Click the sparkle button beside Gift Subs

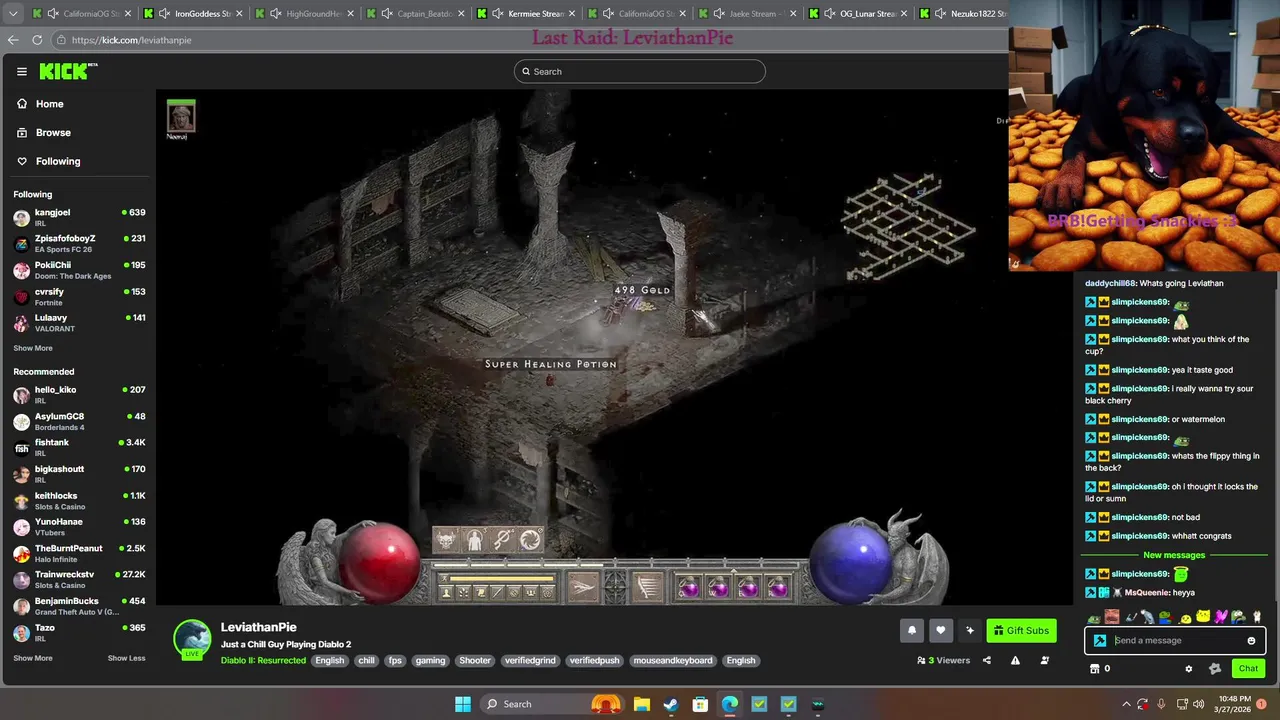point(969,630)
